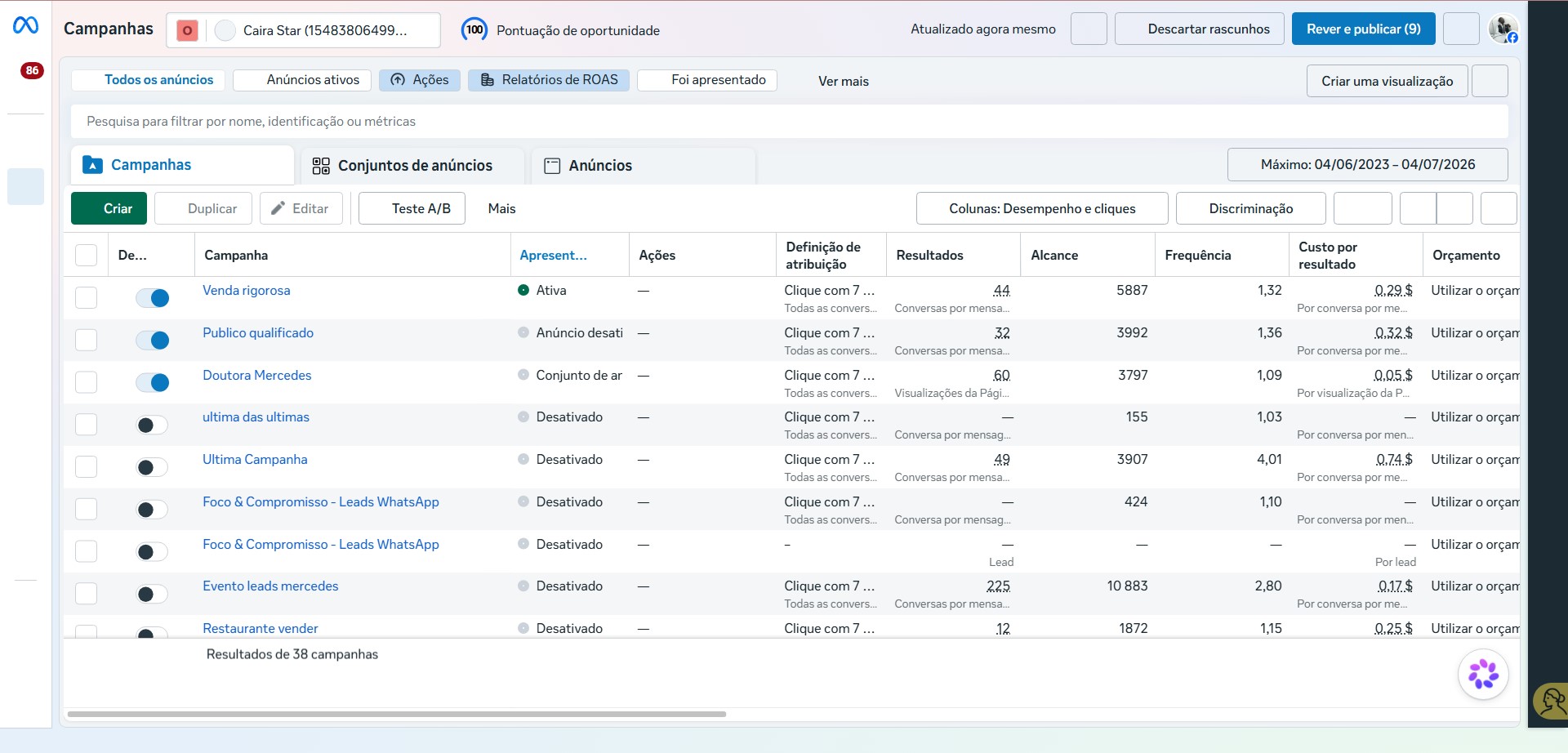Open the 86 notifications badge
Image resolution: width=1568 pixels, height=753 pixels.
tap(32, 70)
